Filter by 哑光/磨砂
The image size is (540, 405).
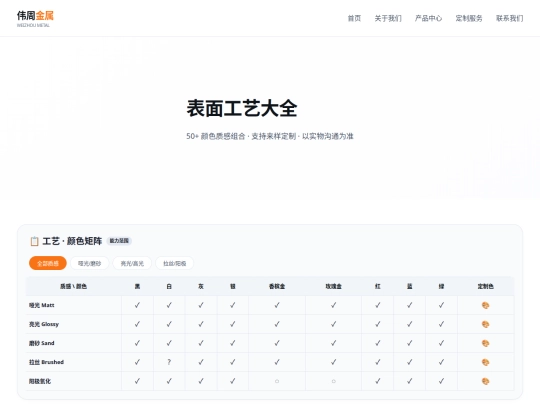point(90,263)
